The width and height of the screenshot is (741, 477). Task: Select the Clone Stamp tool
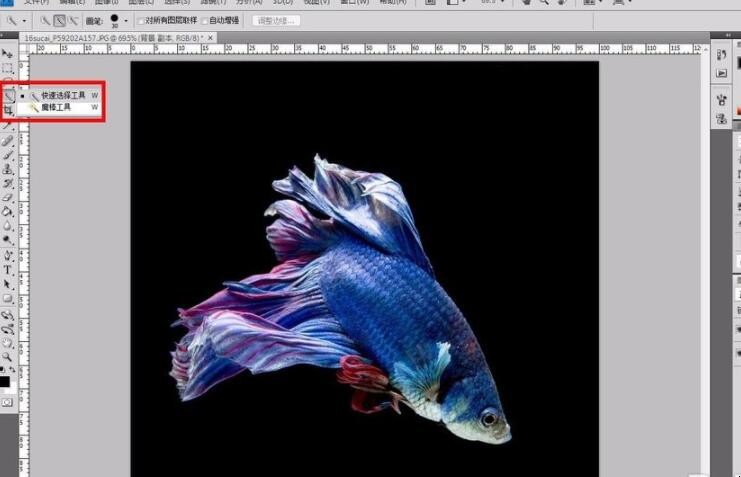point(8,169)
